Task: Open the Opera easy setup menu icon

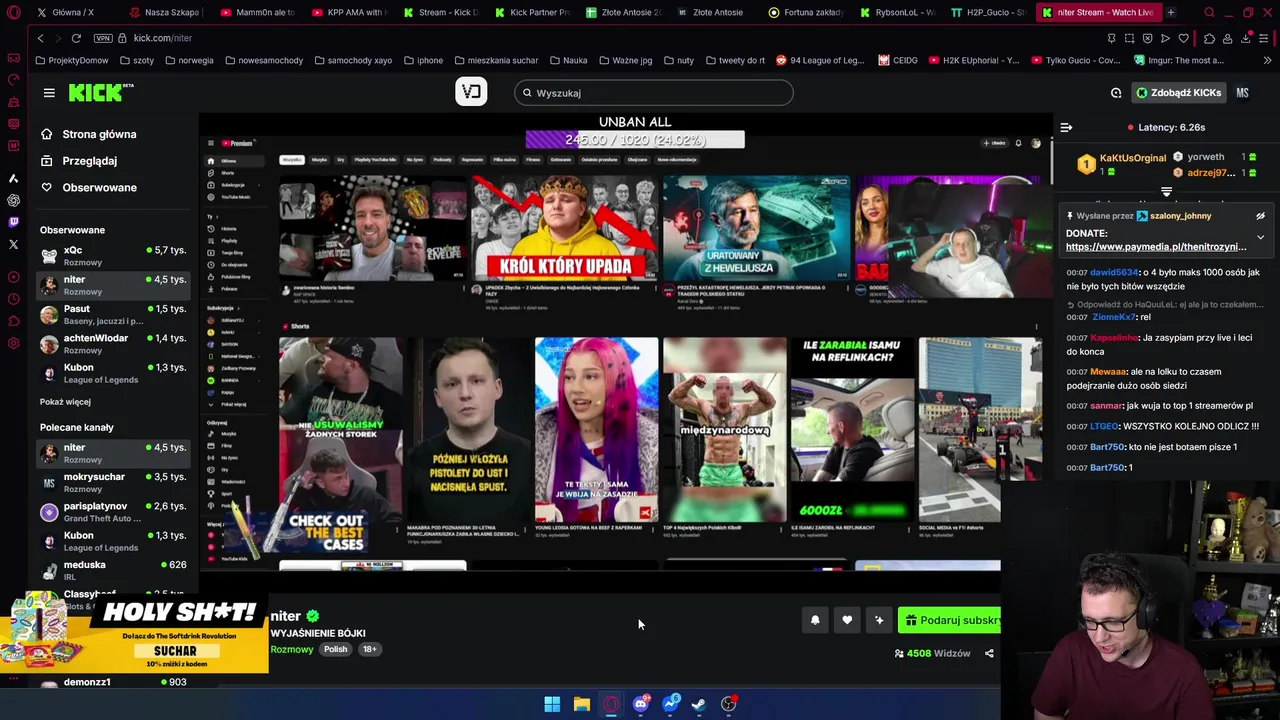Action: (x=1264, y=38)
